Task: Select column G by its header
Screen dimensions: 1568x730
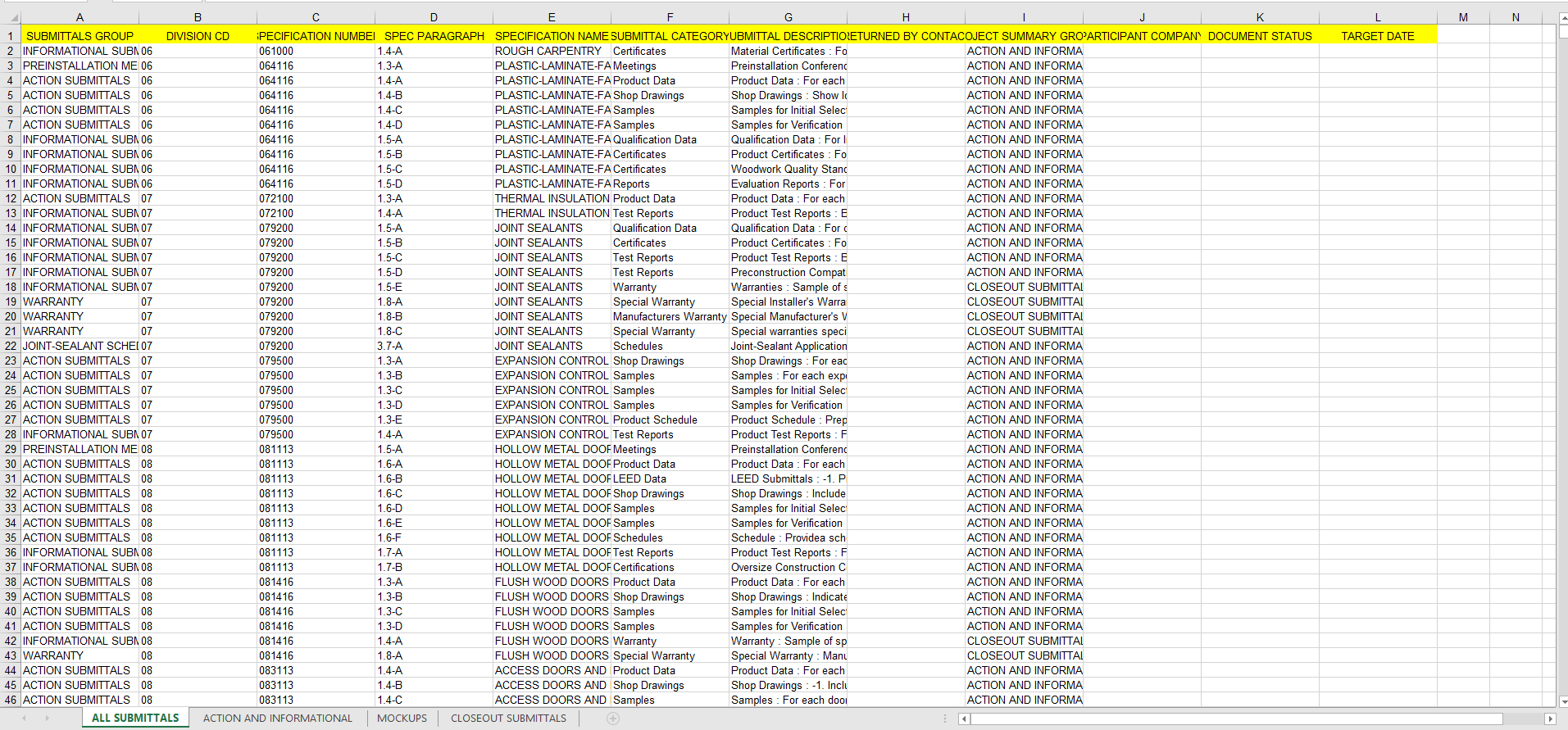Action: (788, 17)
